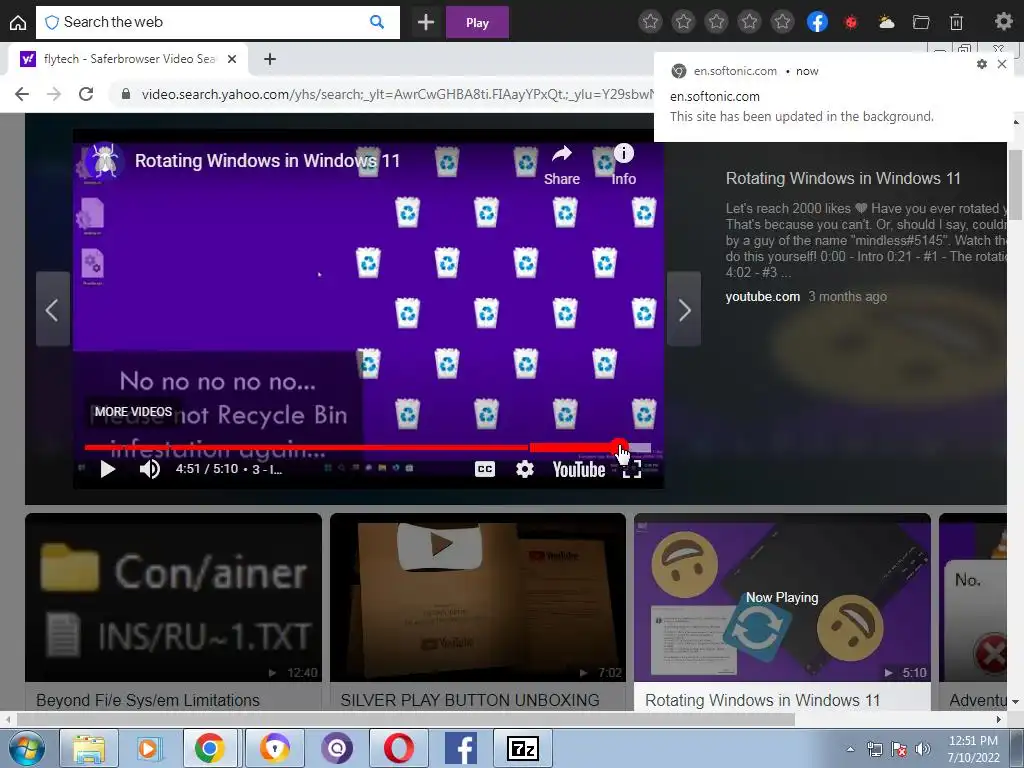Mute the video volume
This screenshot has width=1024, height=768.
click(150, 469)
